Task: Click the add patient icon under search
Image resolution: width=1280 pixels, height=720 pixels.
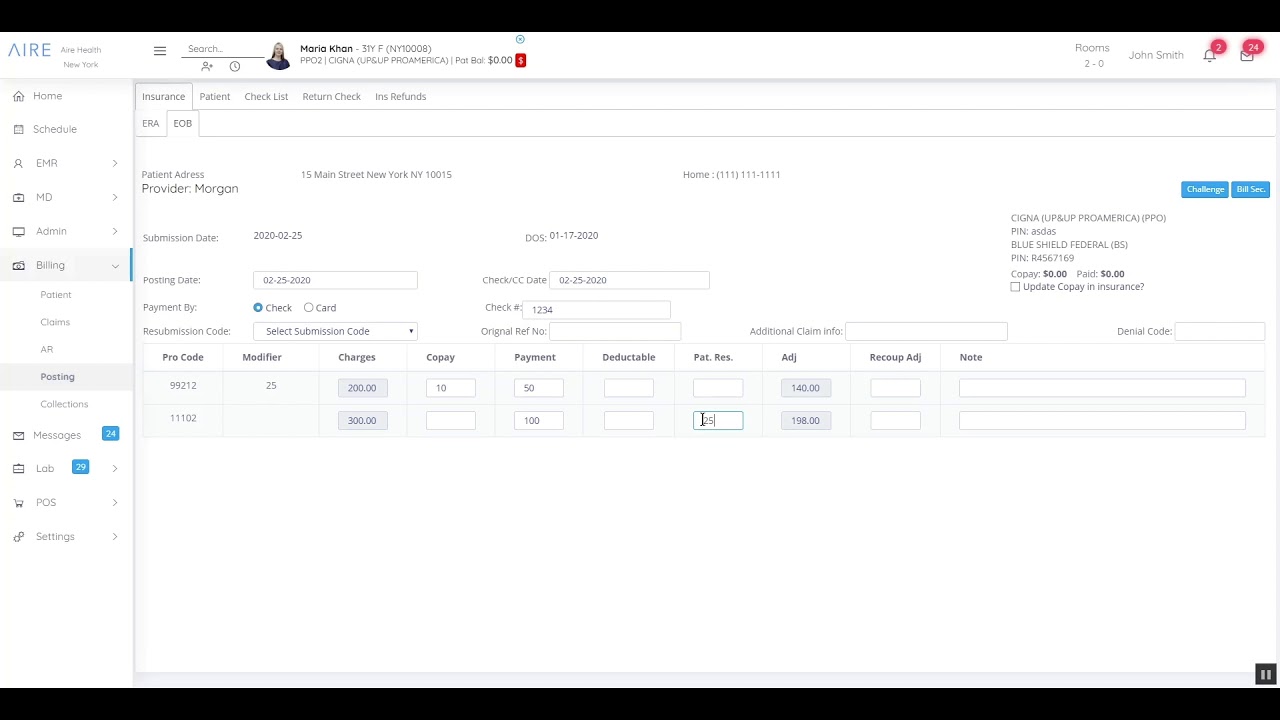Action: coord(207,66)
